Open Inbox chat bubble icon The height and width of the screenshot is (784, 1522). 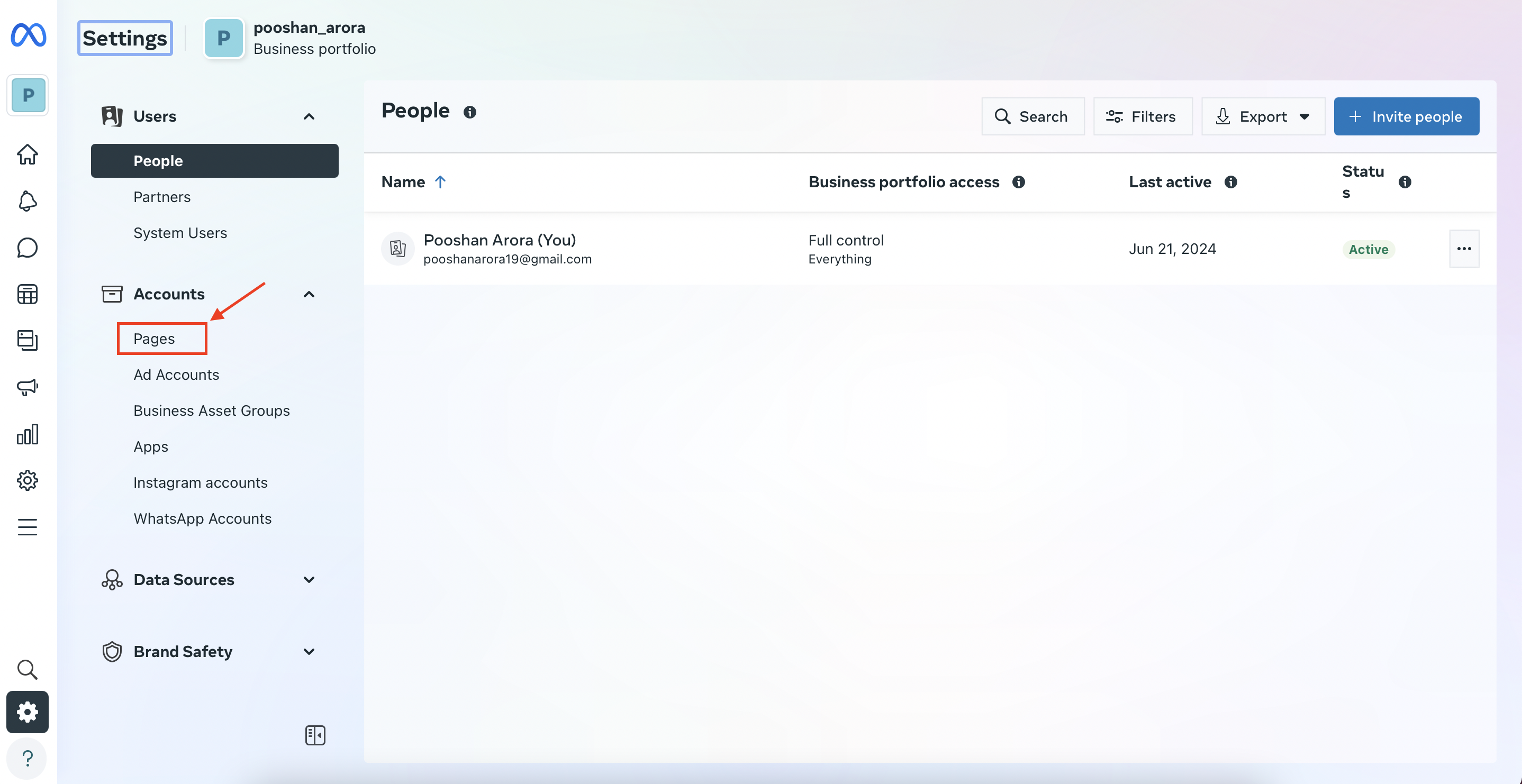point(27,248)
